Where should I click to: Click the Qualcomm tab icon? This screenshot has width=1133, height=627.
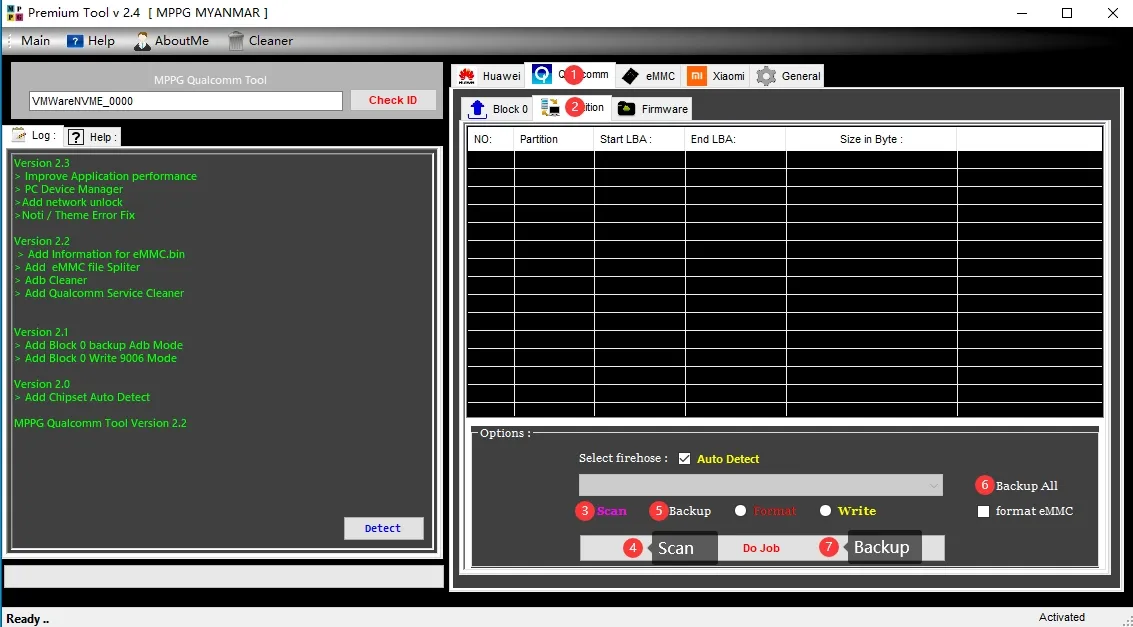coord(542,75)
